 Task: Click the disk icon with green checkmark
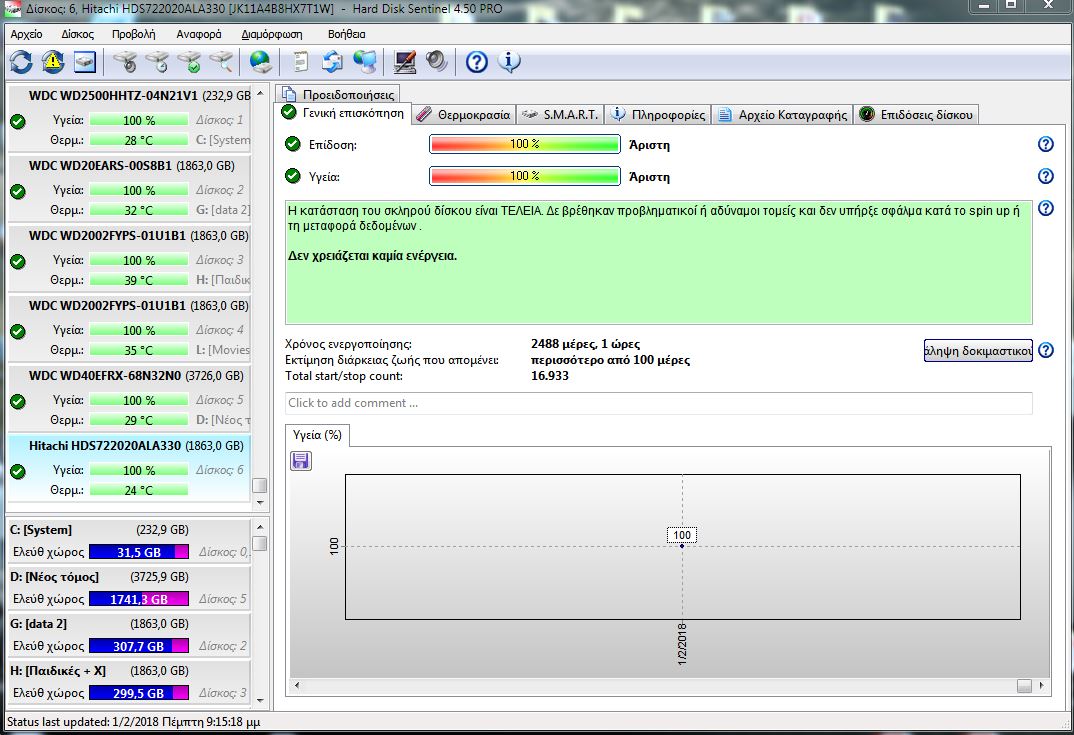190,62
